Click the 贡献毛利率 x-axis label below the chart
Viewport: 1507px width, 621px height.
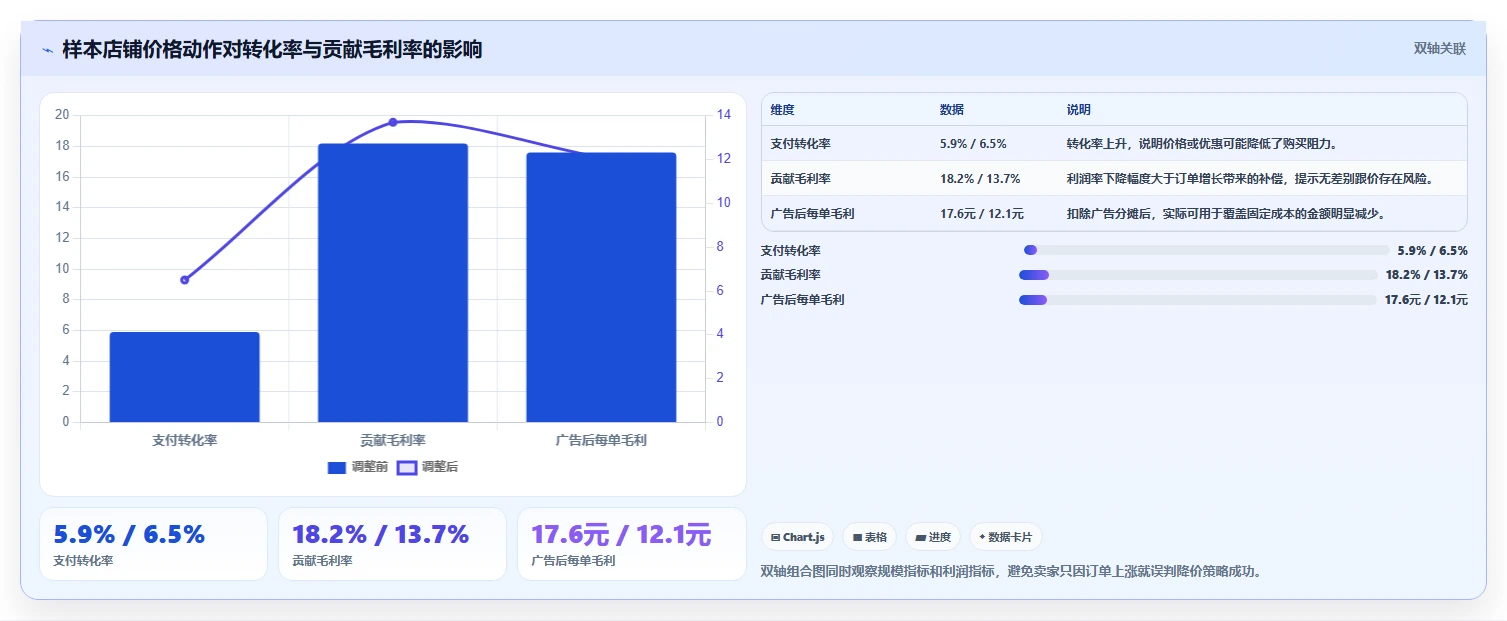pos(393,440)
